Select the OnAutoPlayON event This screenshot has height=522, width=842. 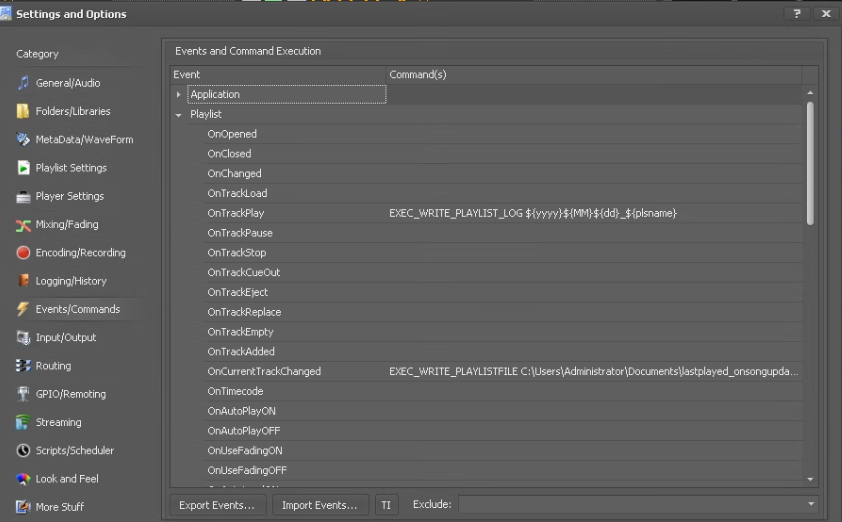pos(242,411)
